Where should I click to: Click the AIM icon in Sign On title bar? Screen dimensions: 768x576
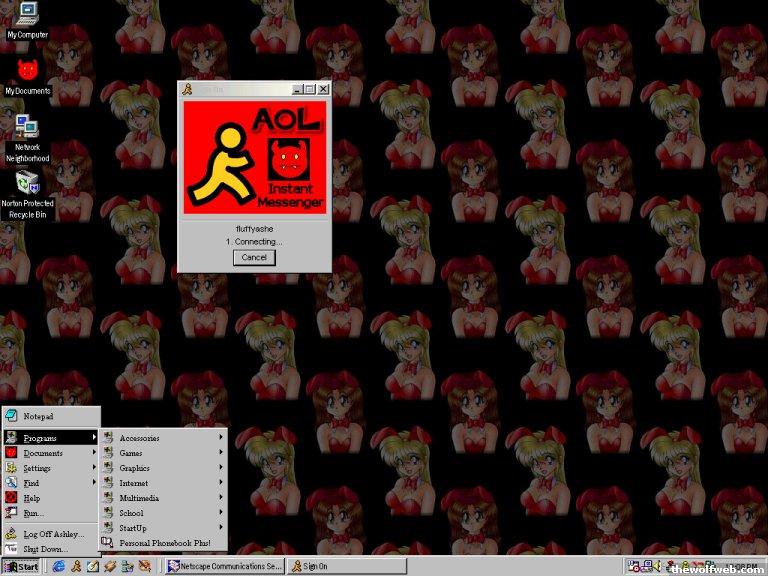187,89
